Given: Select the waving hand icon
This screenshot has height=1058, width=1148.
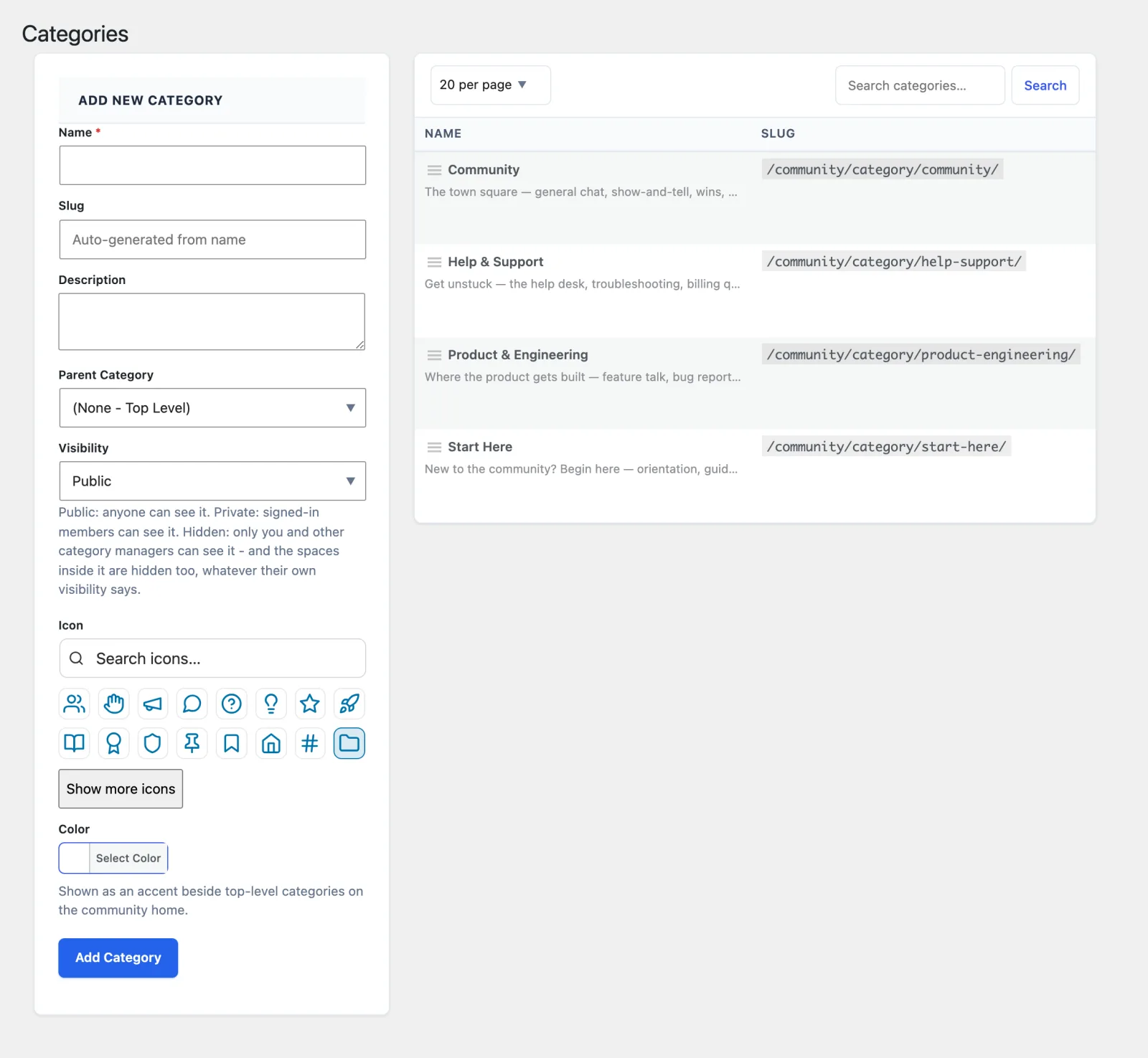Looking at the screenshot, I should [x=113, y=704].
